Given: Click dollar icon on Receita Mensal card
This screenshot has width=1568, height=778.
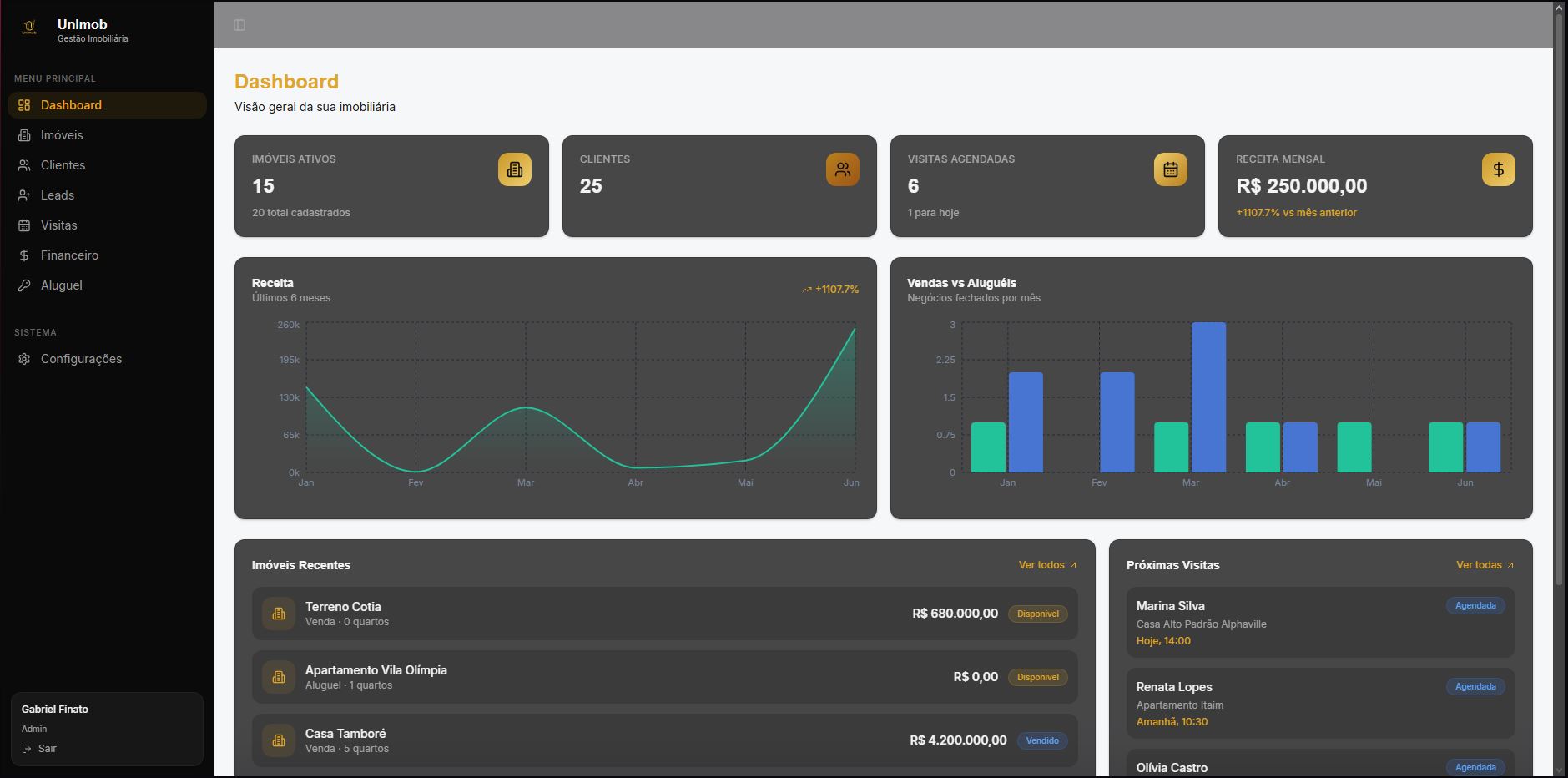Looking at the screenshot, I should pyautogui.click(x=1499, y=169).
